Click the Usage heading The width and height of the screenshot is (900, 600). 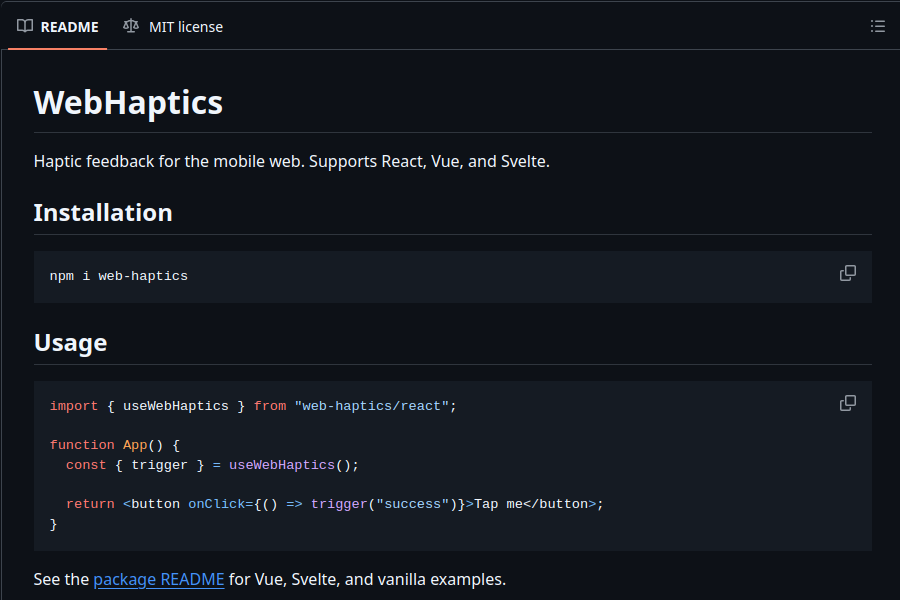tap(70, 343)
